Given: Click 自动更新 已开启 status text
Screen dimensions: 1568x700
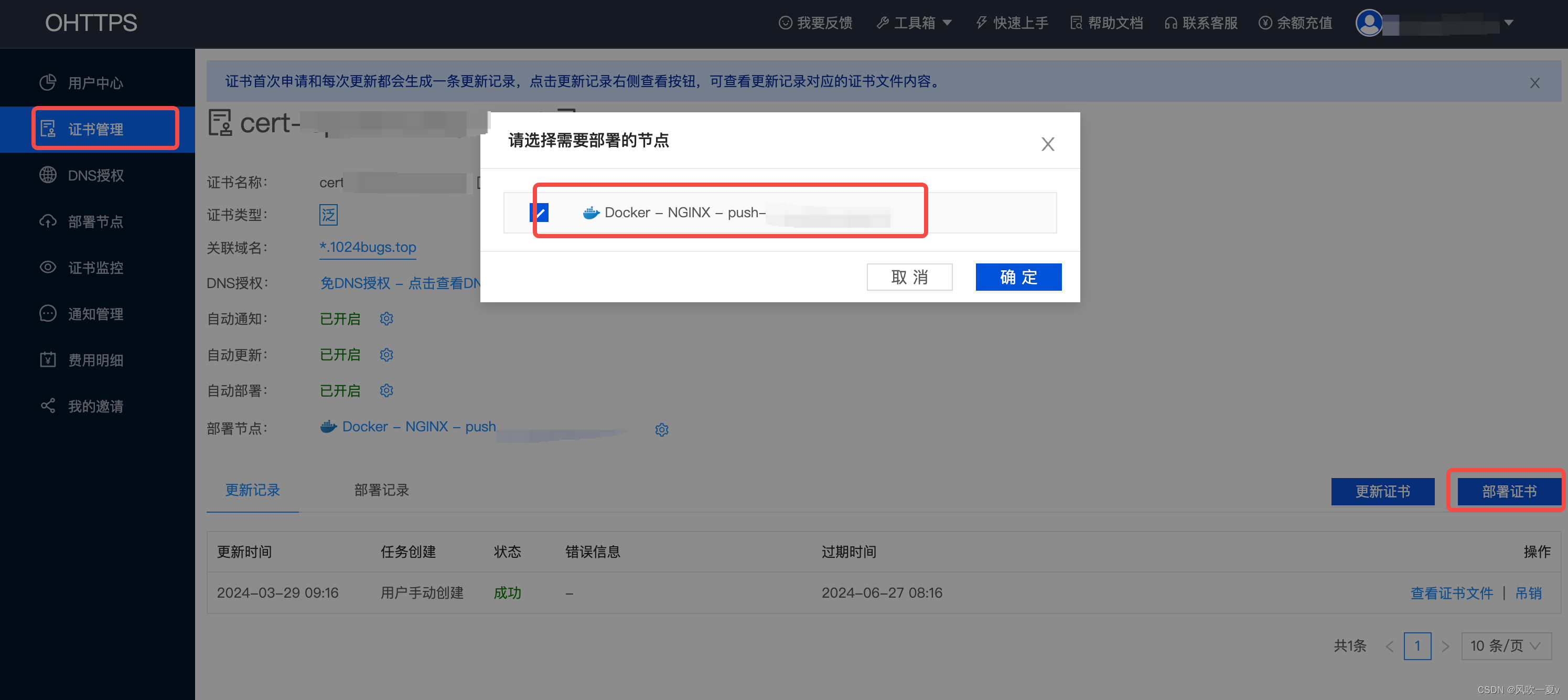Looking at the screenshot, I should 340,355.
